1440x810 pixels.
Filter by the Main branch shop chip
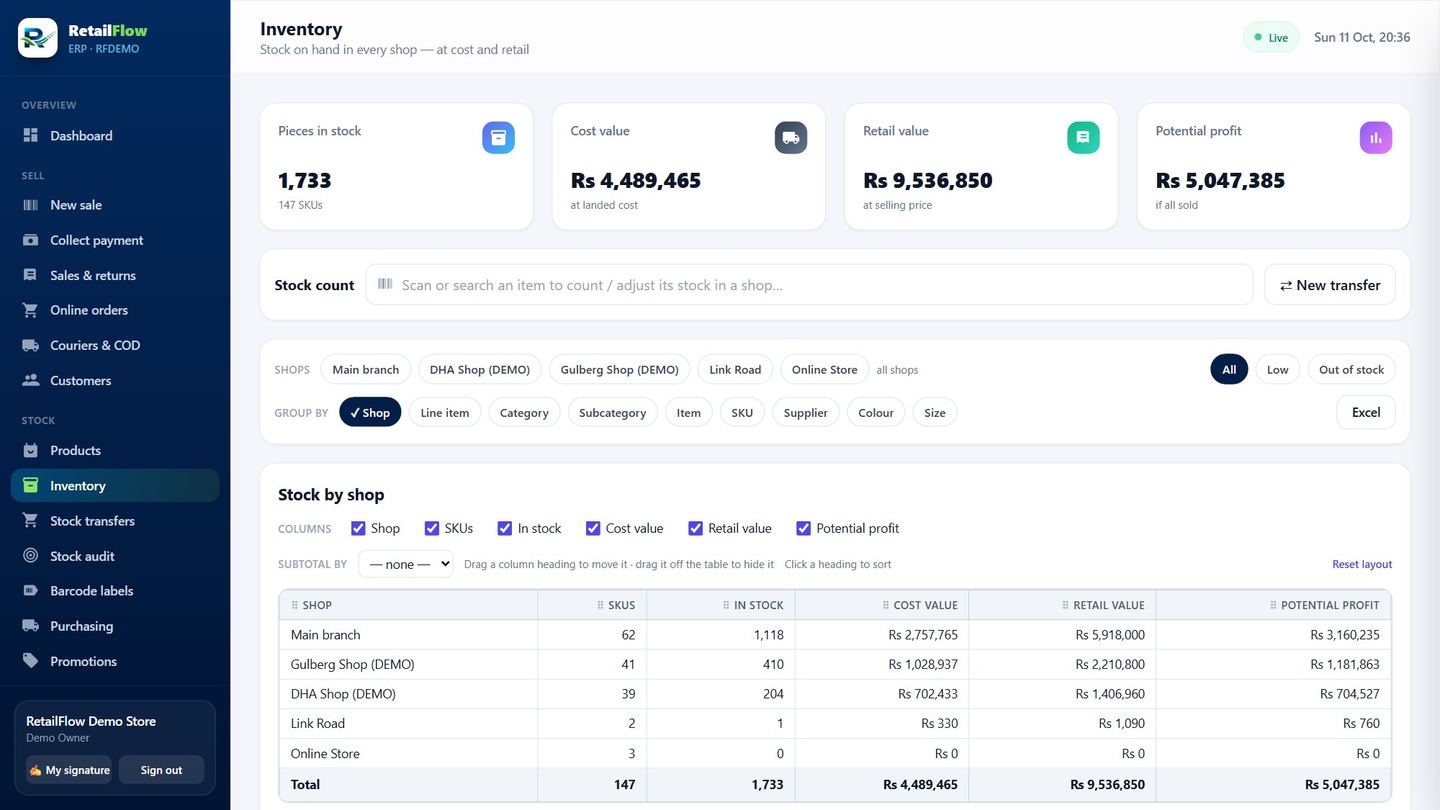pyautogui.click(x=366, y=369)
